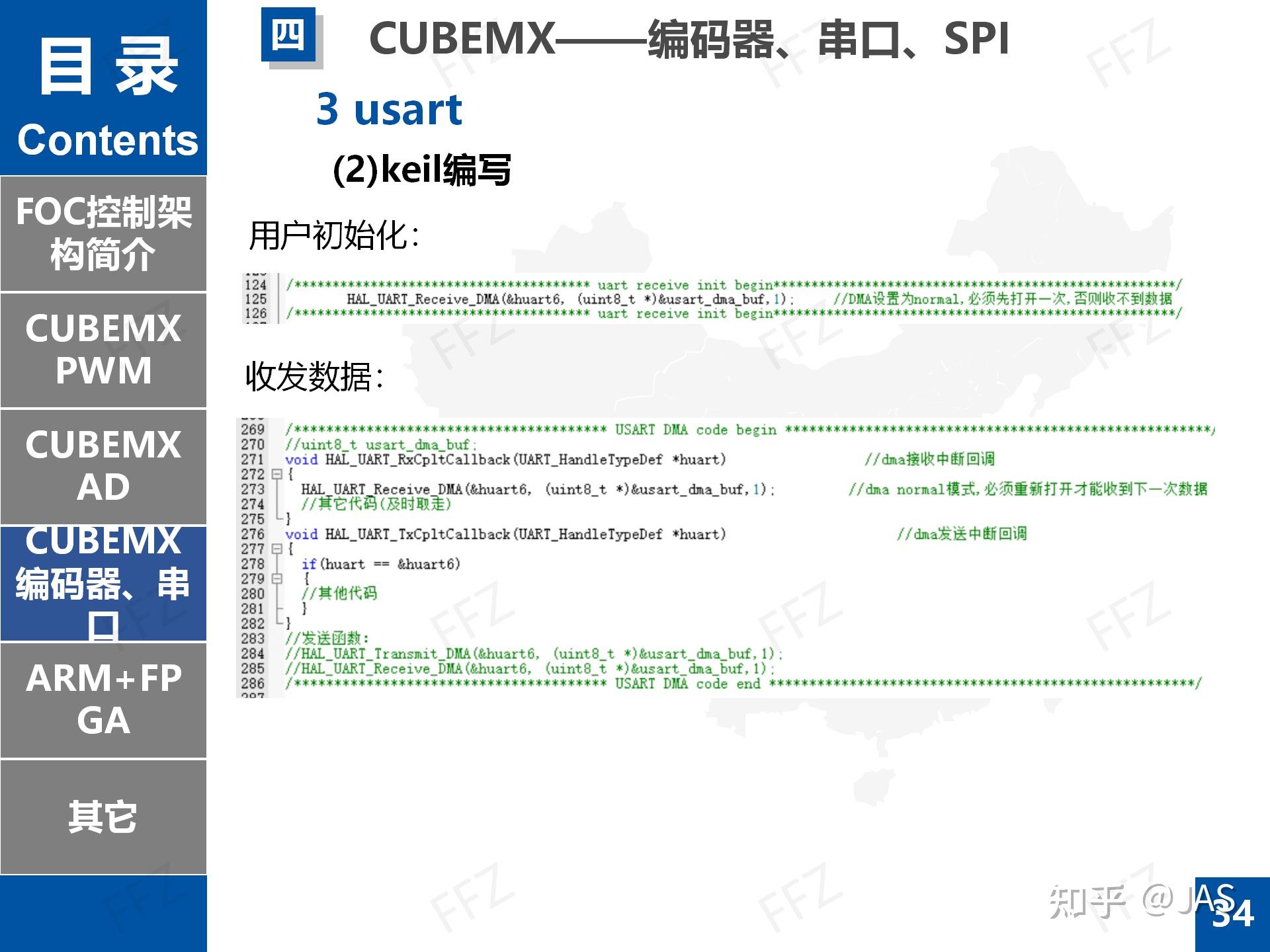Go to the CUBEMX PWM section
1270x952 pixels.
[103, 349]
